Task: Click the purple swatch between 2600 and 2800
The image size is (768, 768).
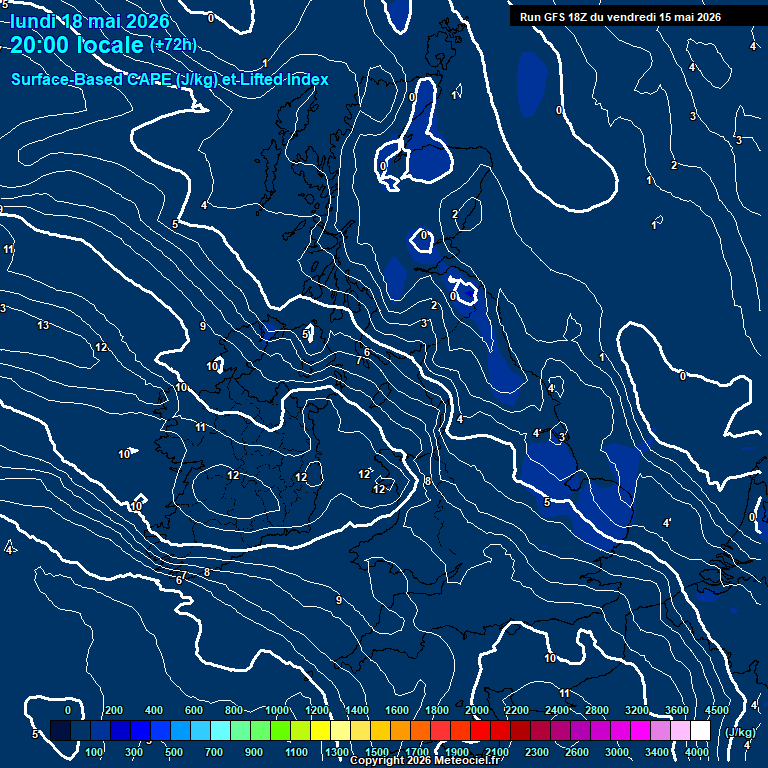Action: click(x=580, y=730)
